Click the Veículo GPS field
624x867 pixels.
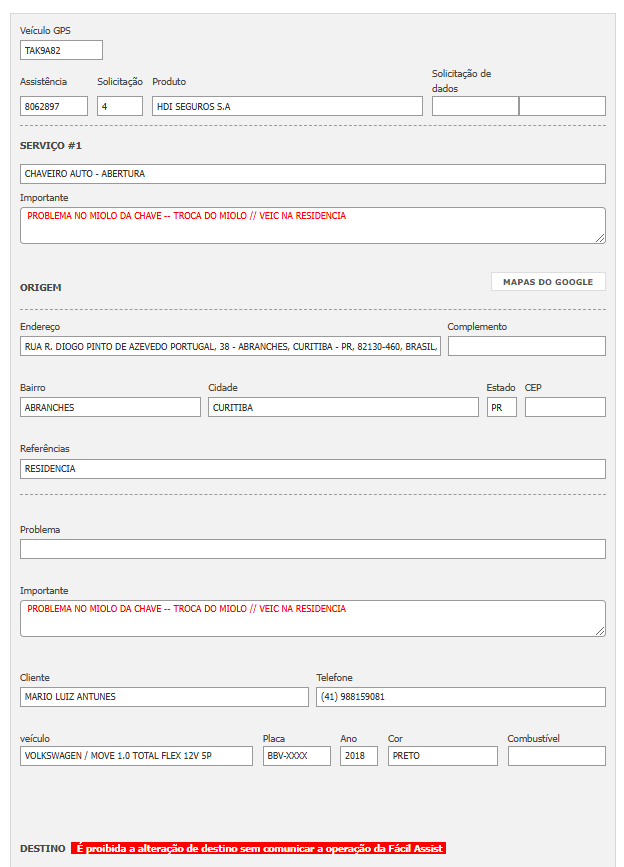point(61,50)
